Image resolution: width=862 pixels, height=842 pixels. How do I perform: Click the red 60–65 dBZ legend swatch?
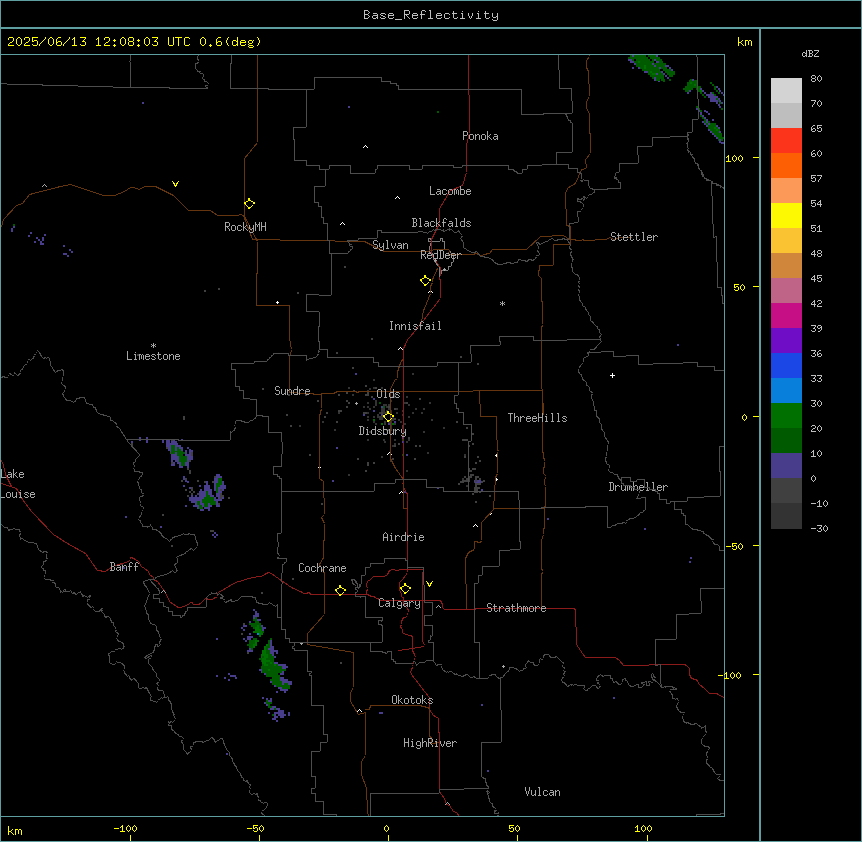[786, 141]
